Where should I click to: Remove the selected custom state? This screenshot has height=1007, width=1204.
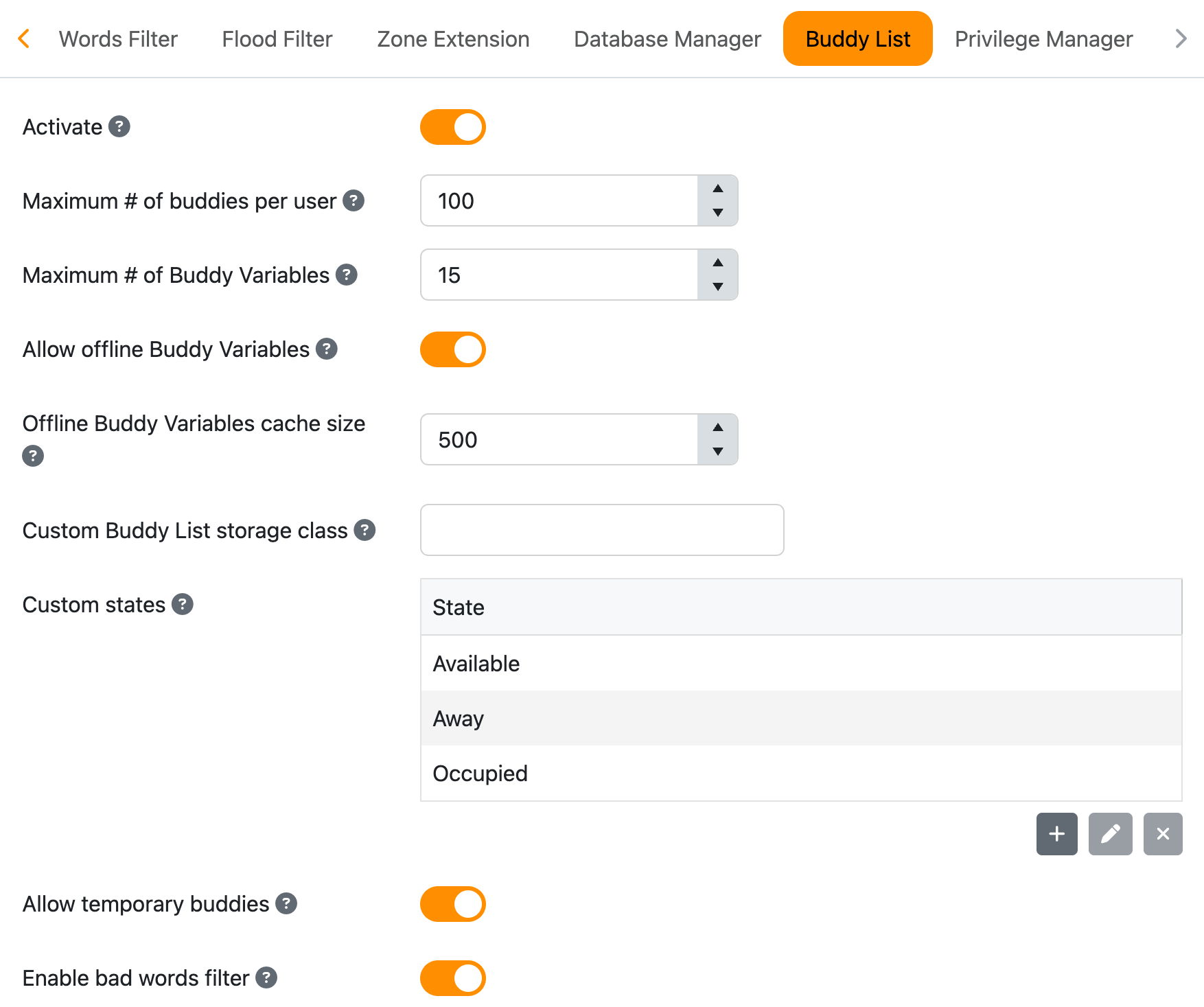click(x=1162, y=834)
